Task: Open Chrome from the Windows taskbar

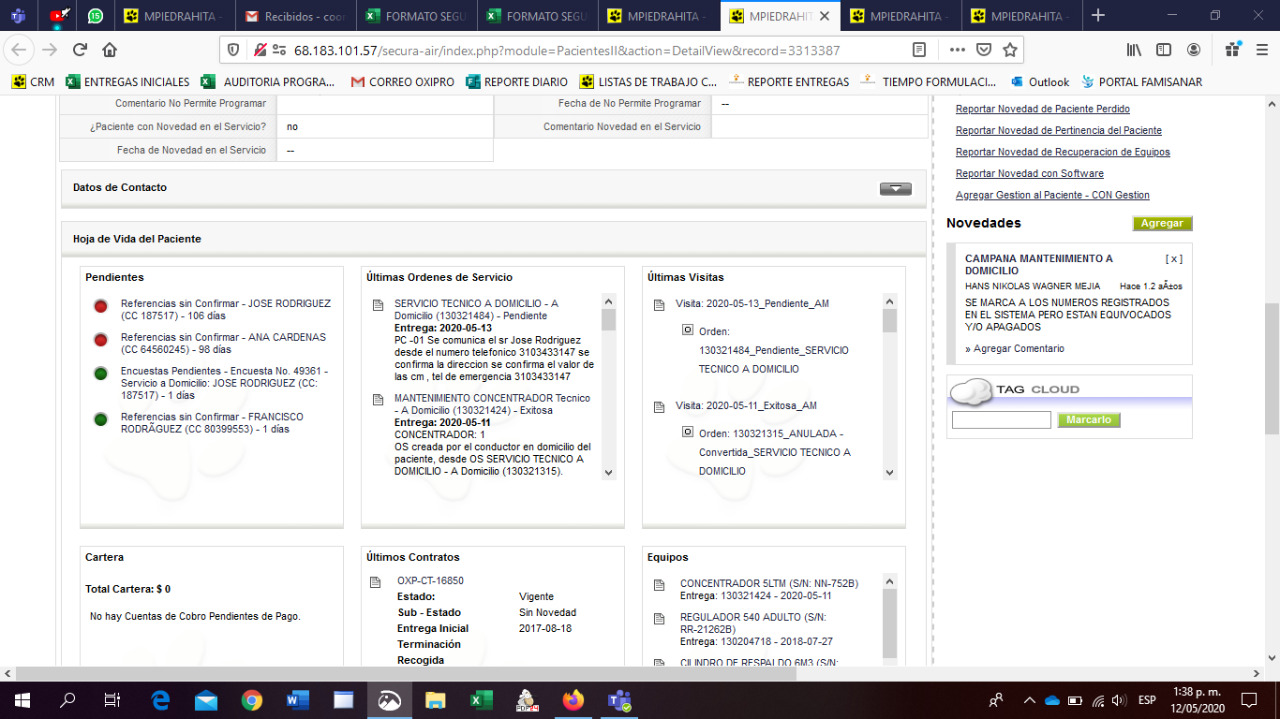Action: [x=251, y=700]
